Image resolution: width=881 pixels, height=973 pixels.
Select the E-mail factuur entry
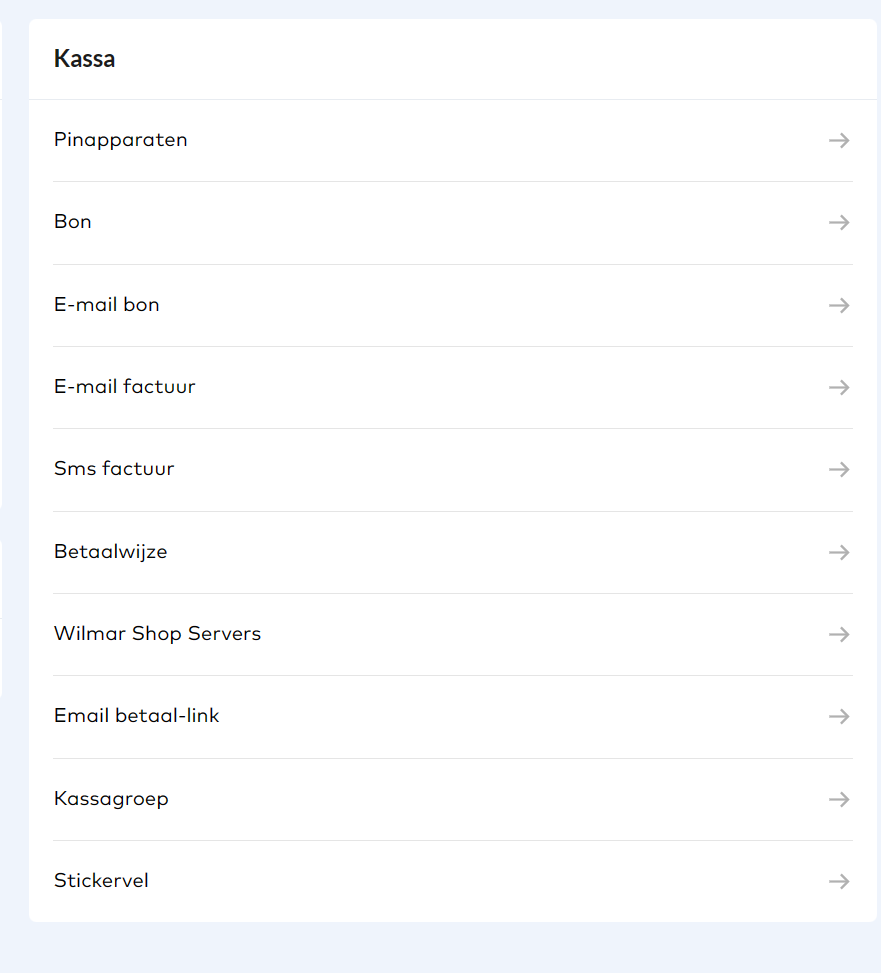point(125,387)
